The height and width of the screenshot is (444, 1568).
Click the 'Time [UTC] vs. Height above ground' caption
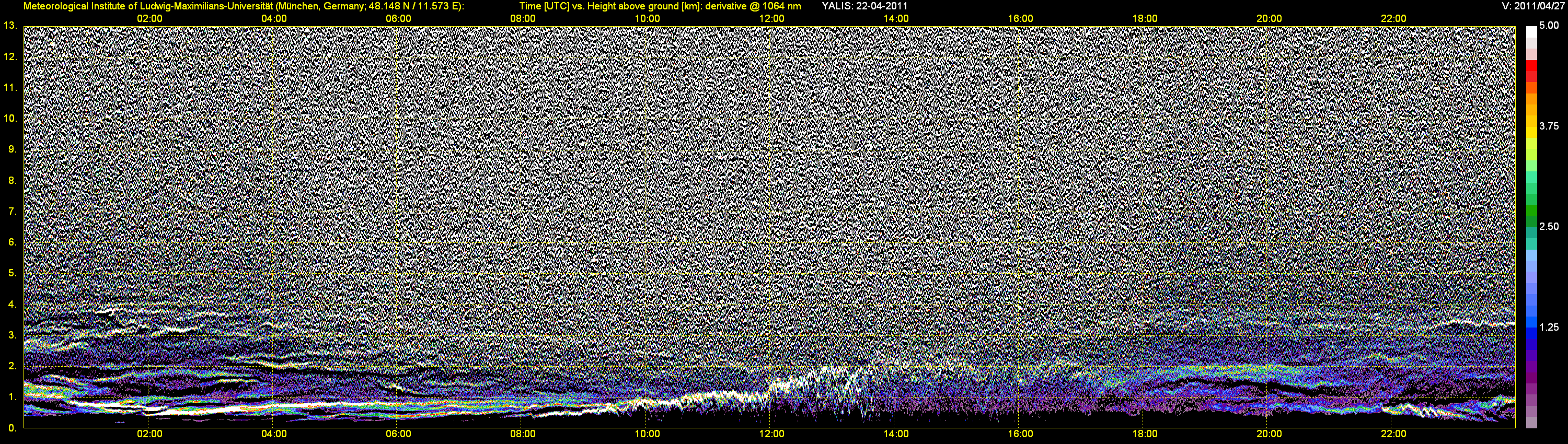tap(660, 6)
